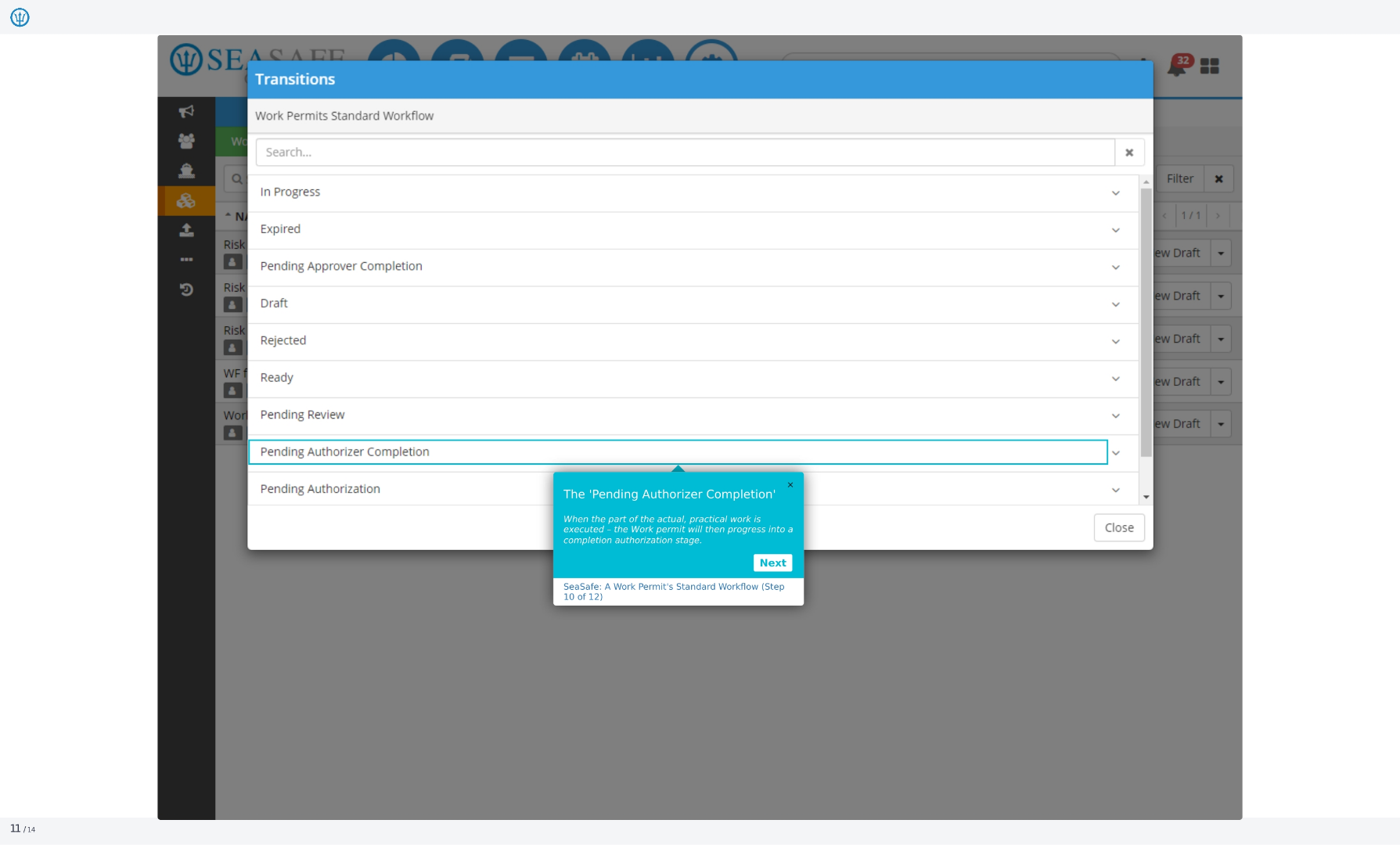Select the Pending Authorization row label
The width and height of the screenshot is (1400, 845).
[x=320, y=489]
